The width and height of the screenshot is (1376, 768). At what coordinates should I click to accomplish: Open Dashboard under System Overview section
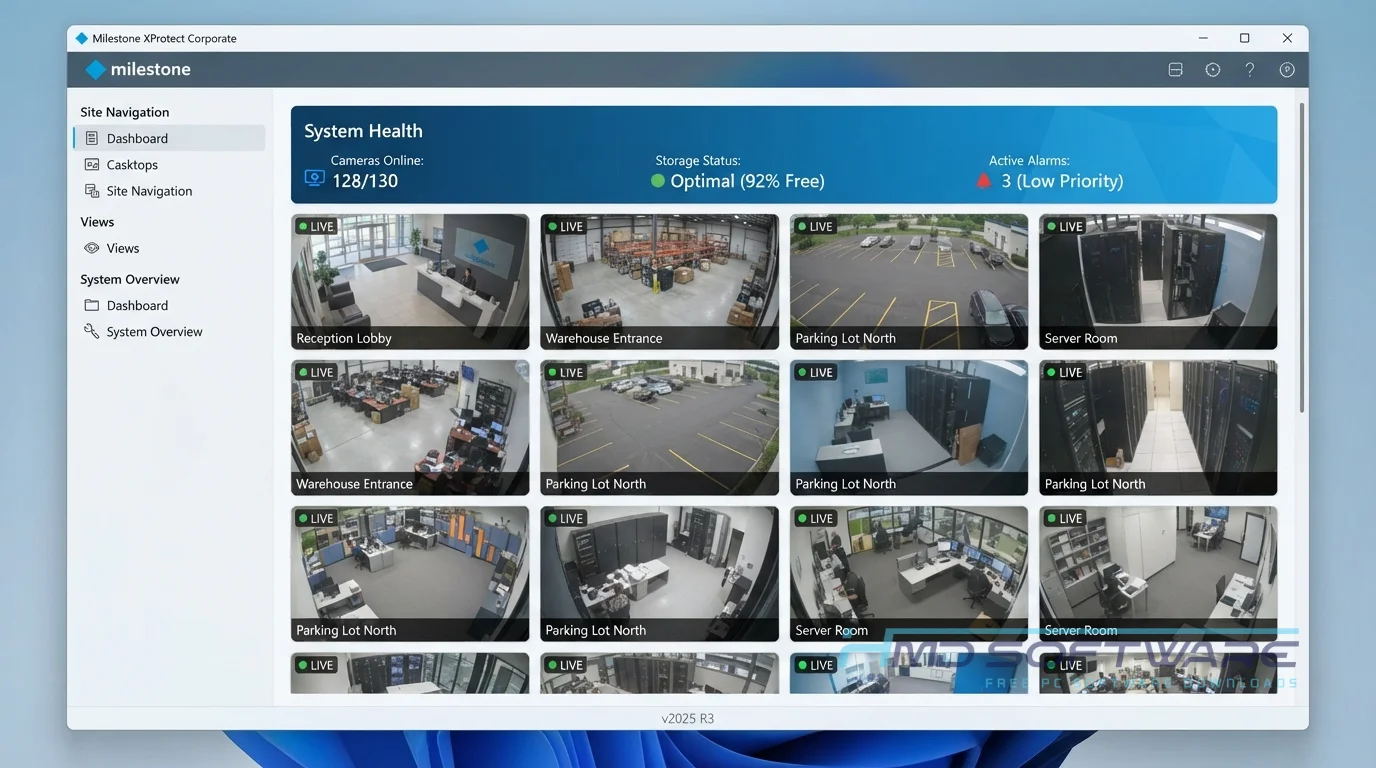click(169, 306)
